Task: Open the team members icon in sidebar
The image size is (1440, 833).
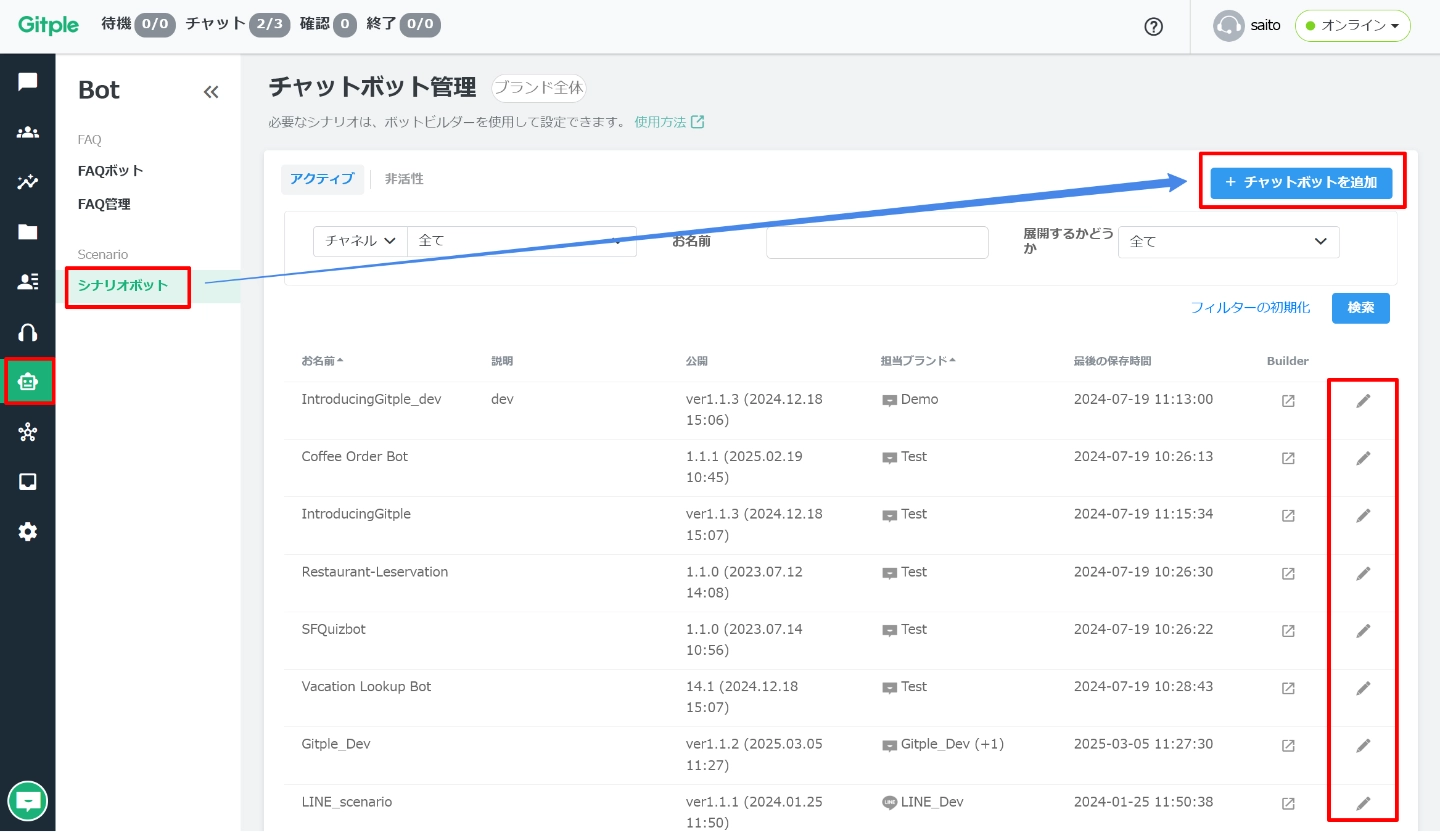Action: tap(28, 132)
